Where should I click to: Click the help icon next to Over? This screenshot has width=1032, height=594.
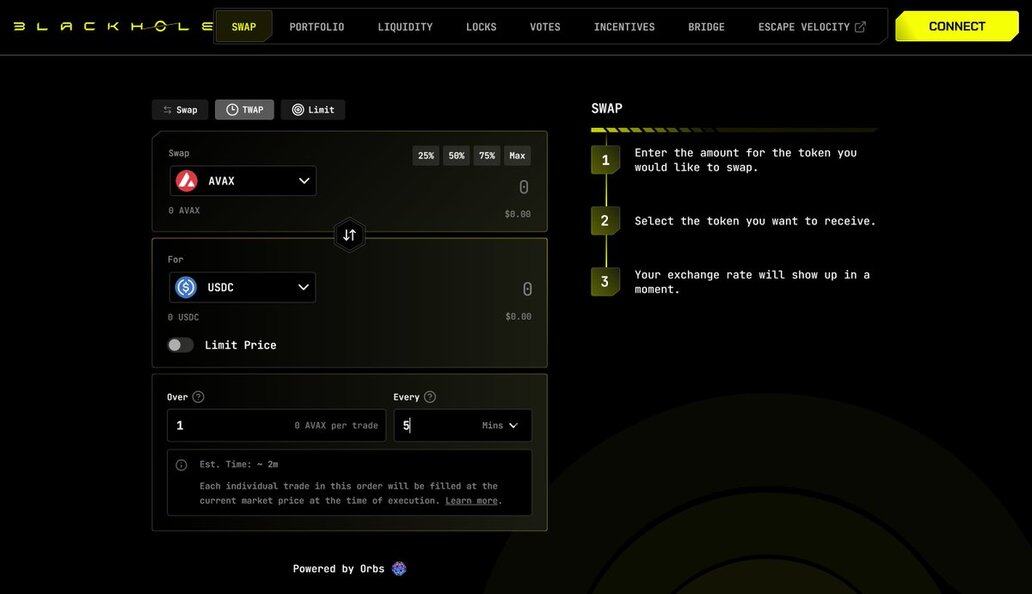coord(198,397)
